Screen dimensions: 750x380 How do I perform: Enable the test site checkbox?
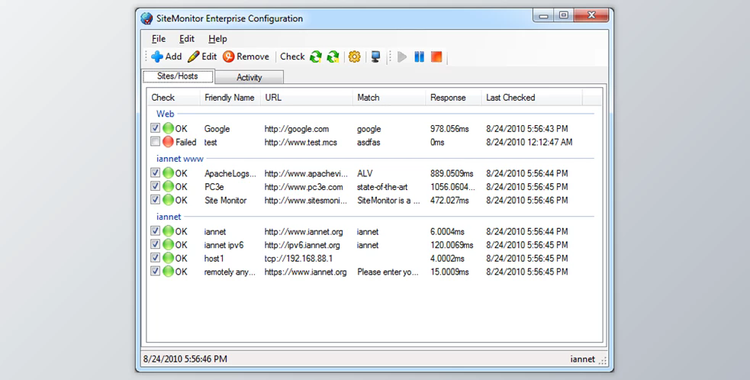155,141
